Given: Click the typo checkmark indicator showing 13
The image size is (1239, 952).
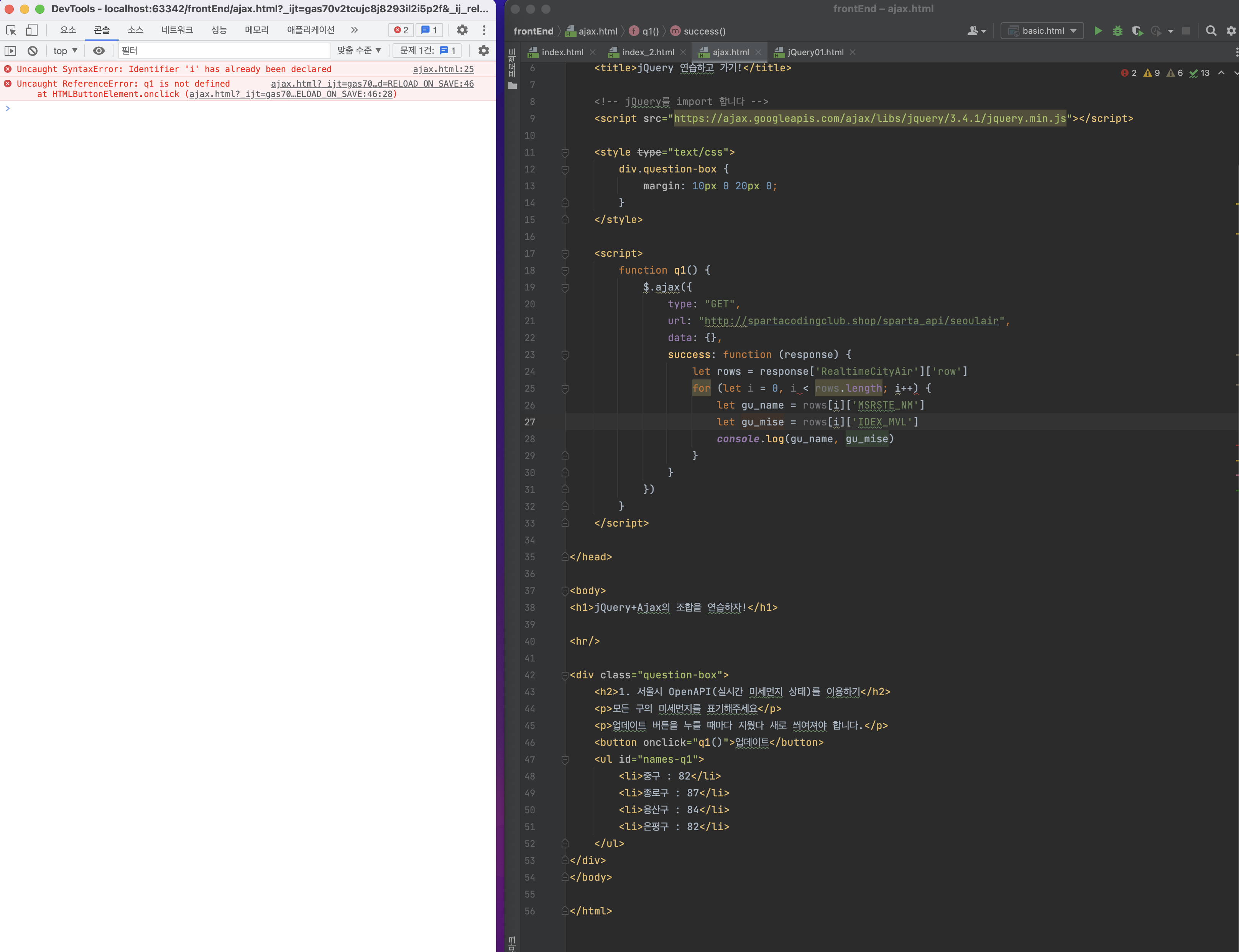Looking at the screenshot, I should [1200, 73].
